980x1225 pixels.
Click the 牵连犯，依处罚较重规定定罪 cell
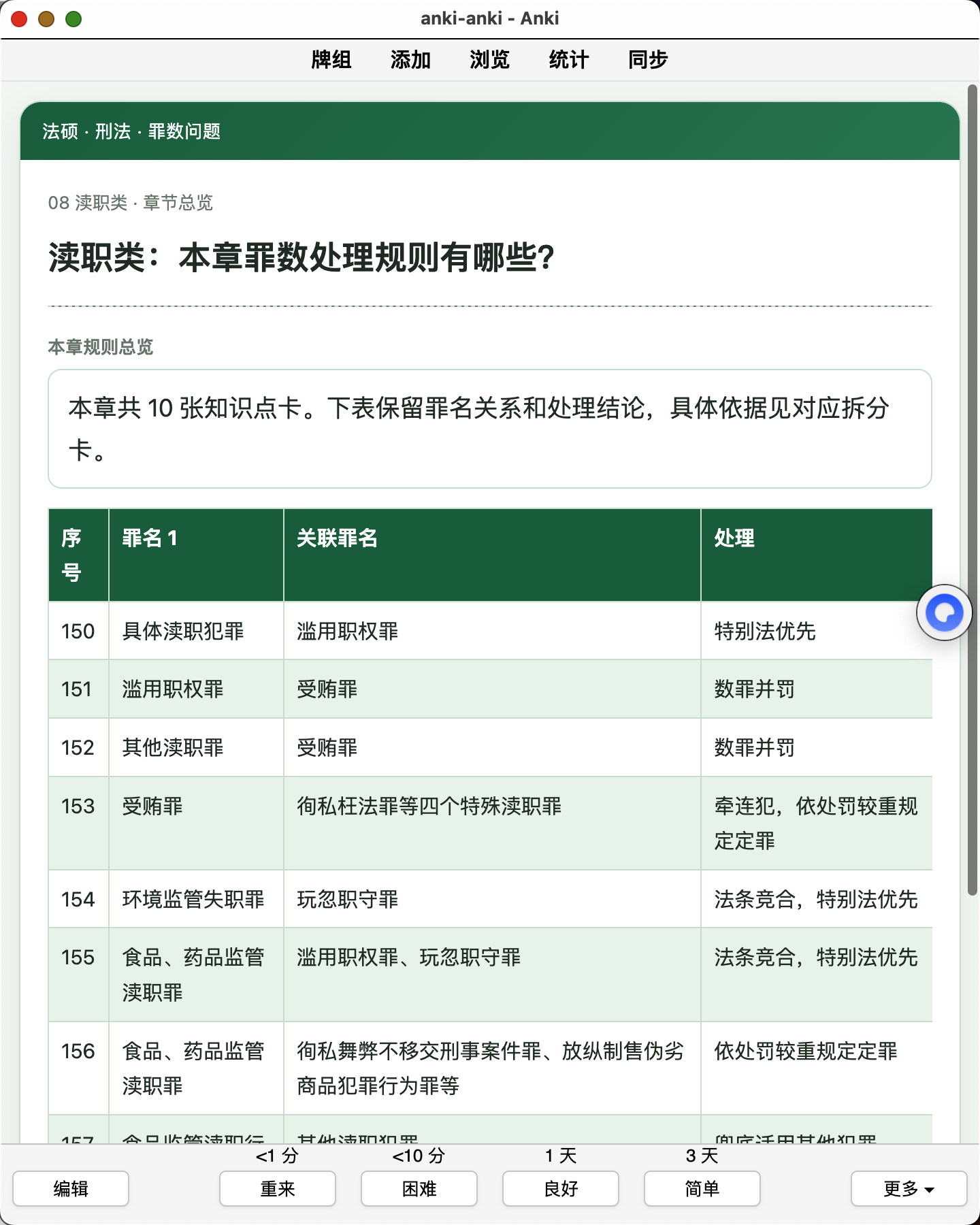(x=816, y=823)
